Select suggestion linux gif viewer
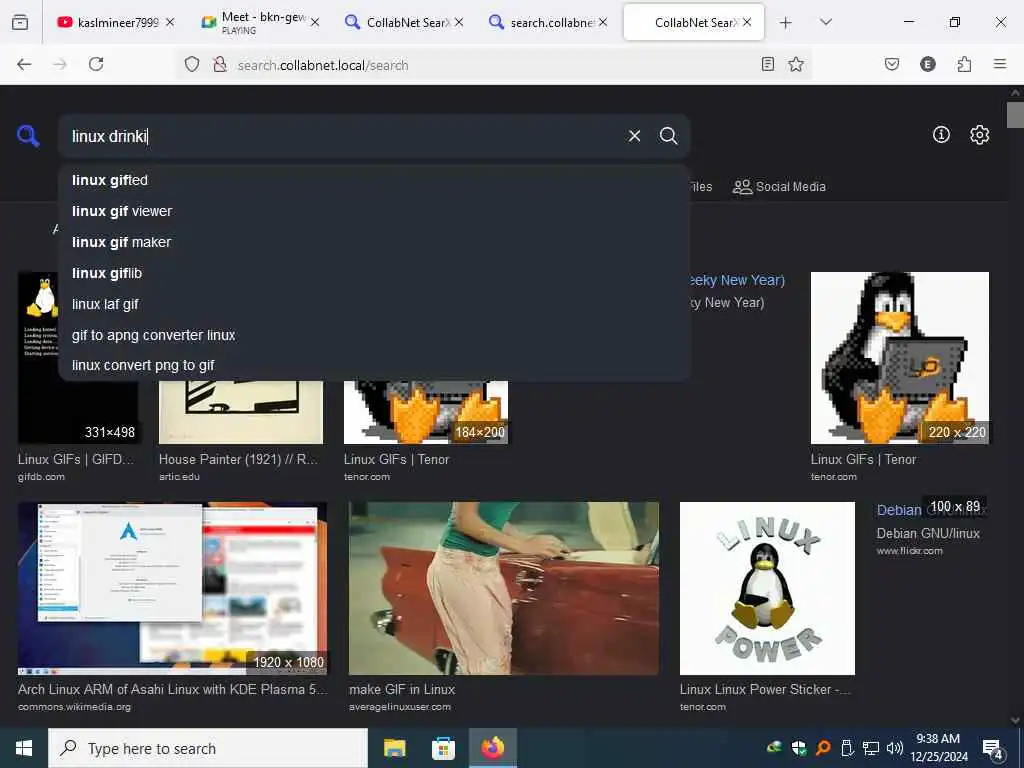Image resolution: width=1024 pixels, height=768 pixels. pos(374,211)
